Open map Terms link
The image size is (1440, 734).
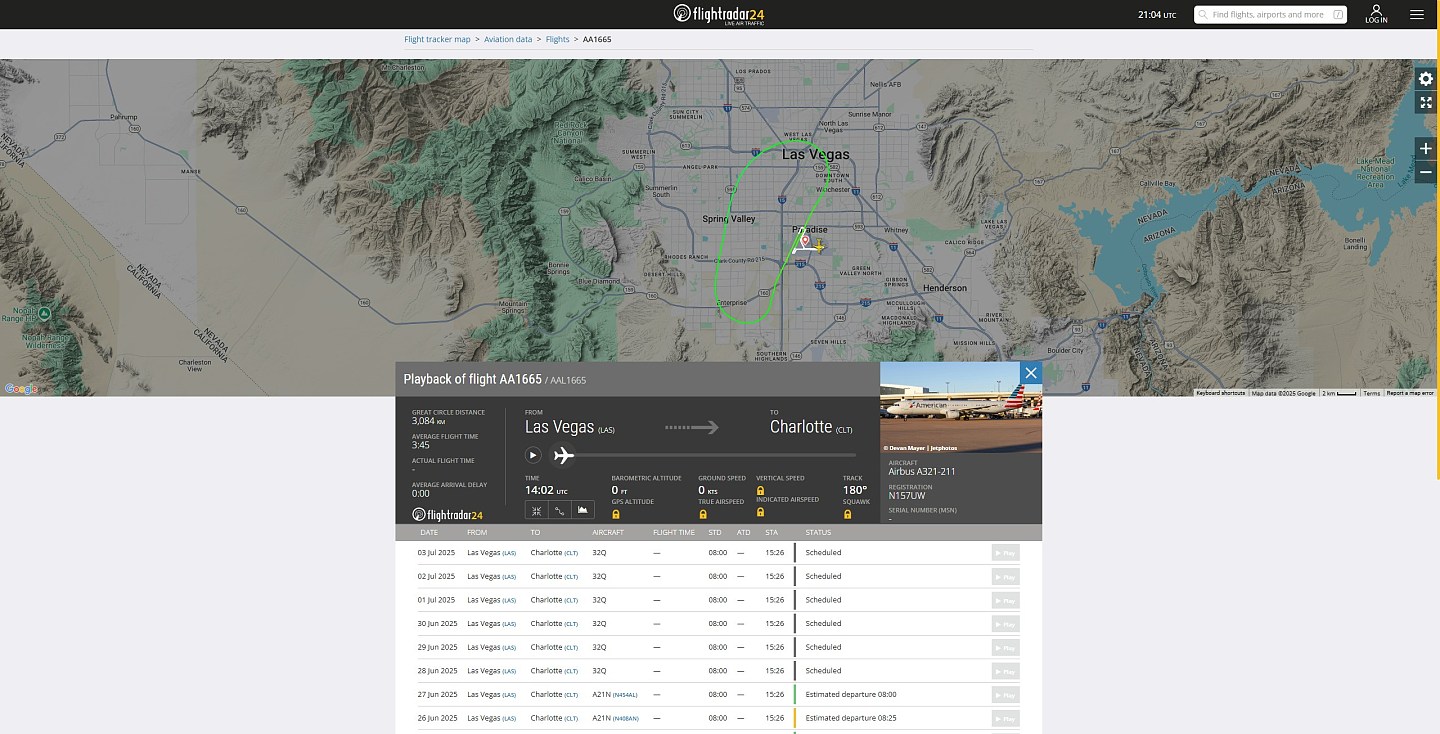(1372, 393)
